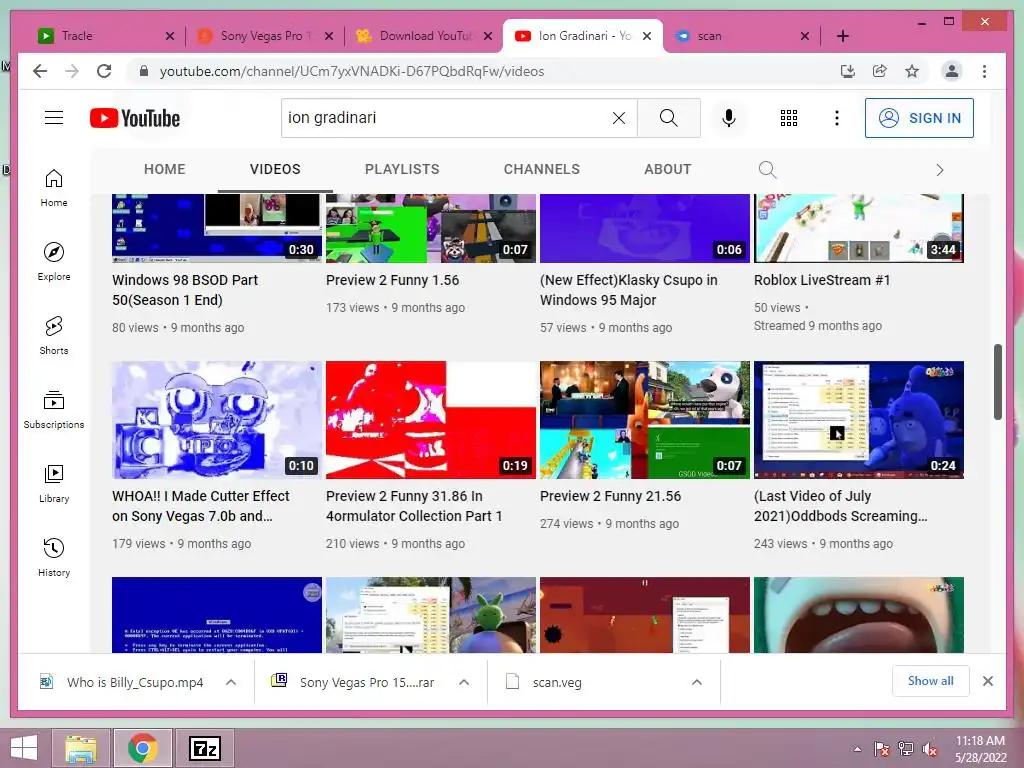Image resolution: width=1024 pixels, height=768 pixels.
Task: Click the browser back arrow
Action: [x=40, y=71]
